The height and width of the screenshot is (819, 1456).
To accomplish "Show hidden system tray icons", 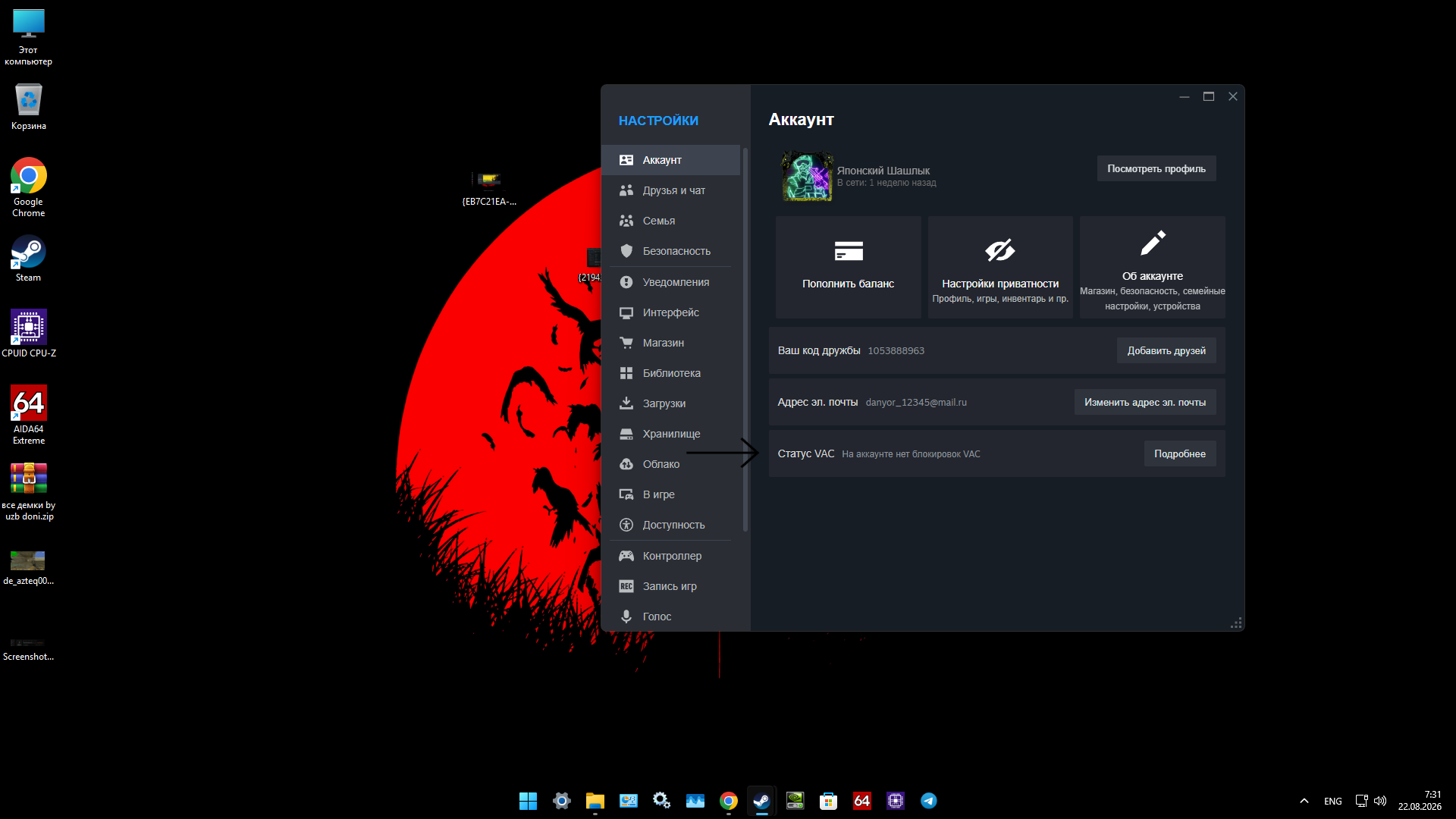I will coord(1304,801).
